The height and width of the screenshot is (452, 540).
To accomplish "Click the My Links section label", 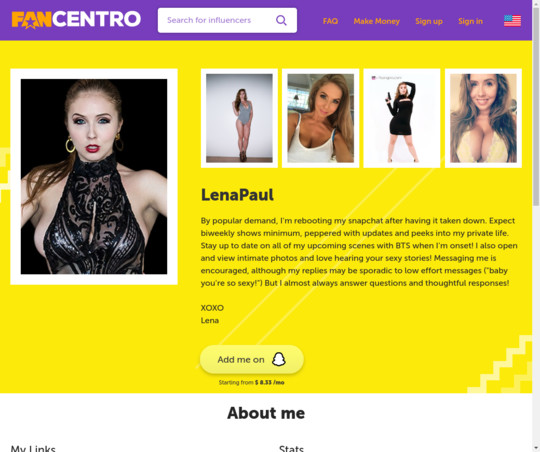I will 33,449.
